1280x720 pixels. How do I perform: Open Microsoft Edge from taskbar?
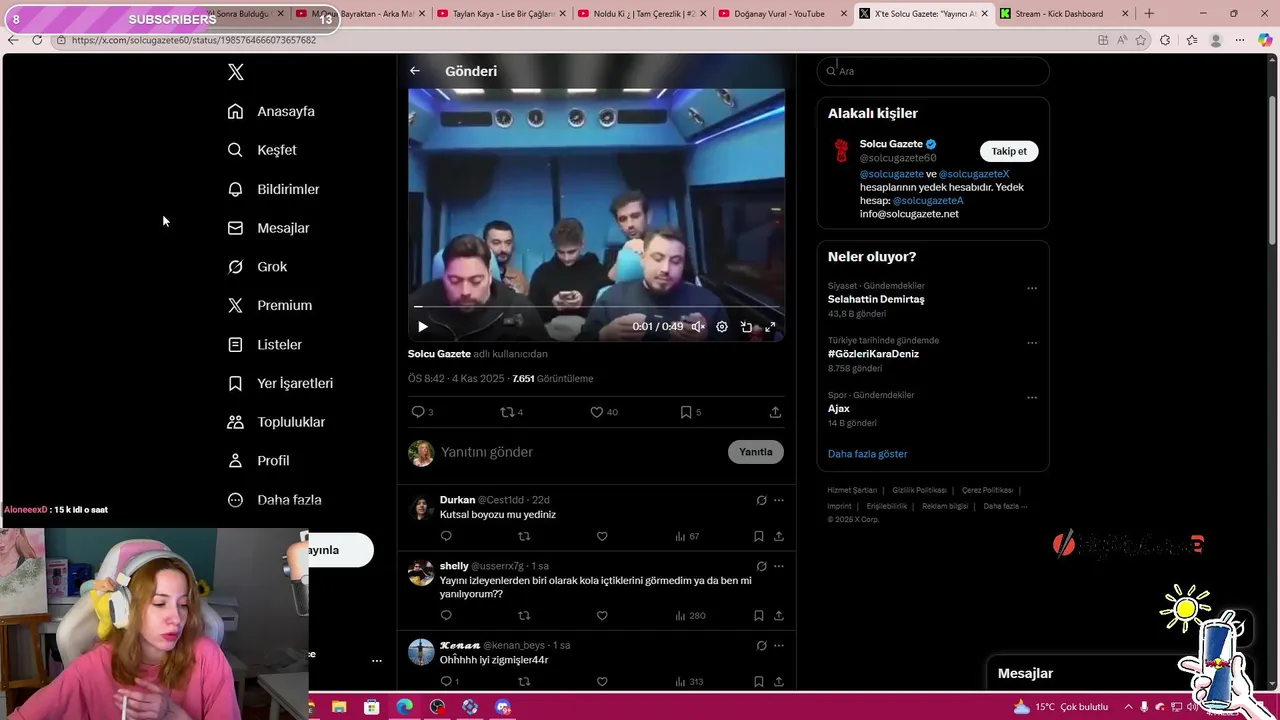click(x=404, y=707)
